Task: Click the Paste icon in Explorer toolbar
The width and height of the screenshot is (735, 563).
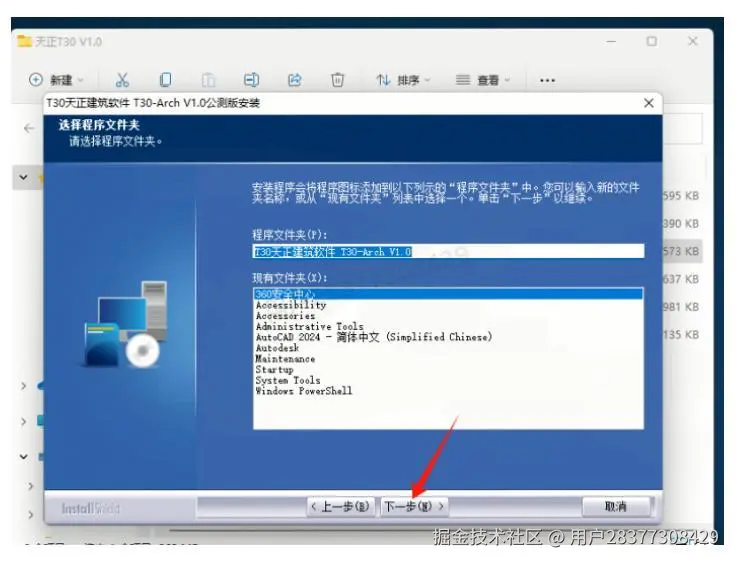Action: [208, 80]
